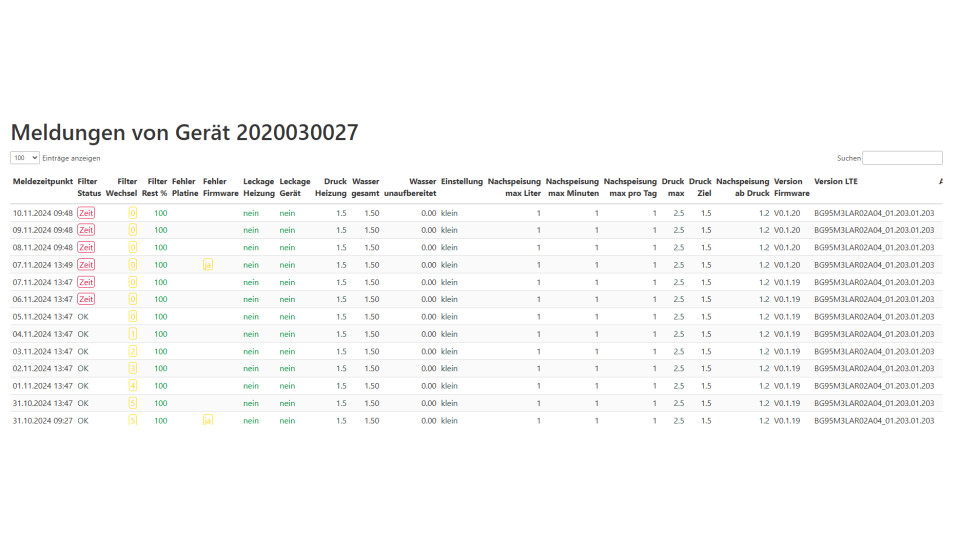The height and width of the screenshot is (540, 960).
Task: Sort by Filter Status column header
Action: pyautogui.click(x=89, y=187)
